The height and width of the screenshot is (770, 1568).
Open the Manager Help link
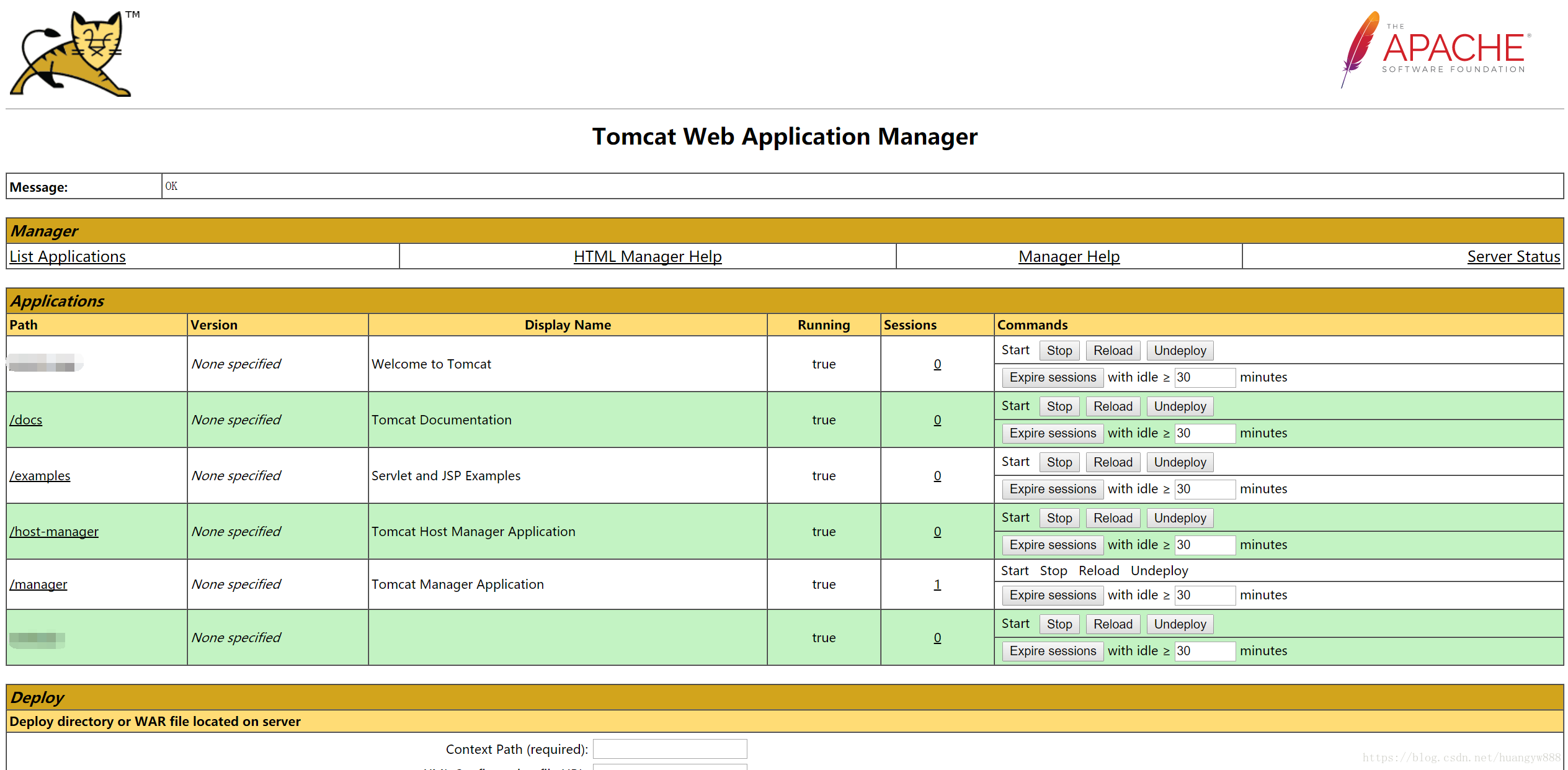coord(1069,256)
